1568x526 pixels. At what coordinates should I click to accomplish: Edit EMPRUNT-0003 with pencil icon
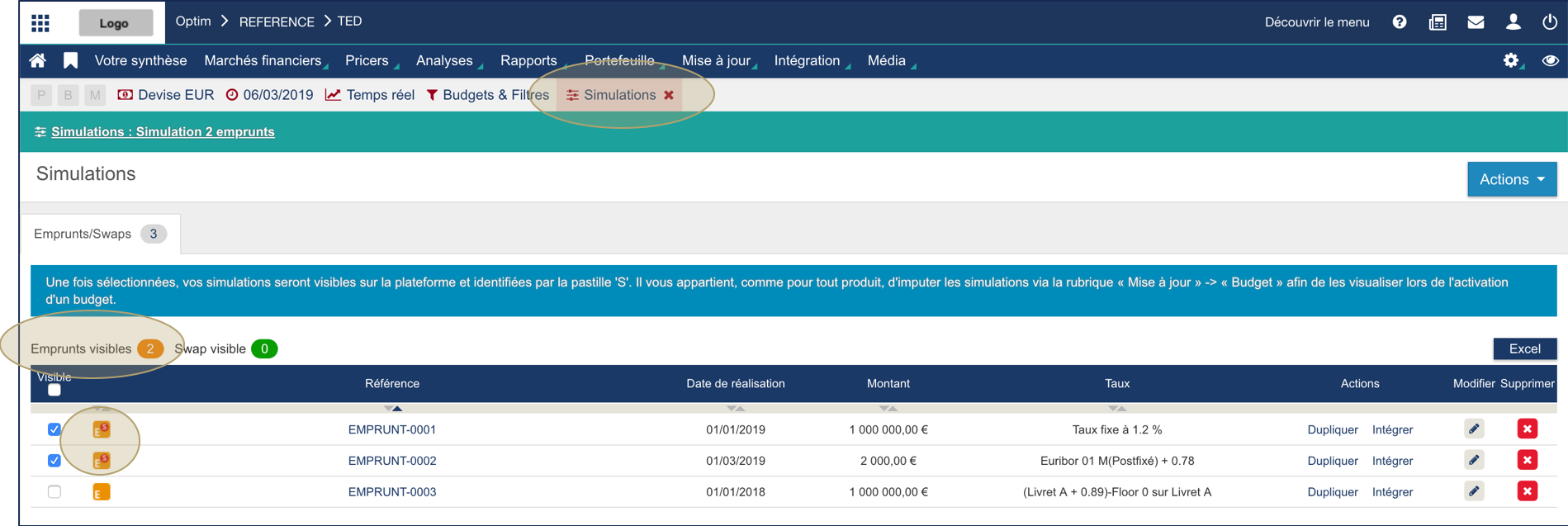(1474, 491)
